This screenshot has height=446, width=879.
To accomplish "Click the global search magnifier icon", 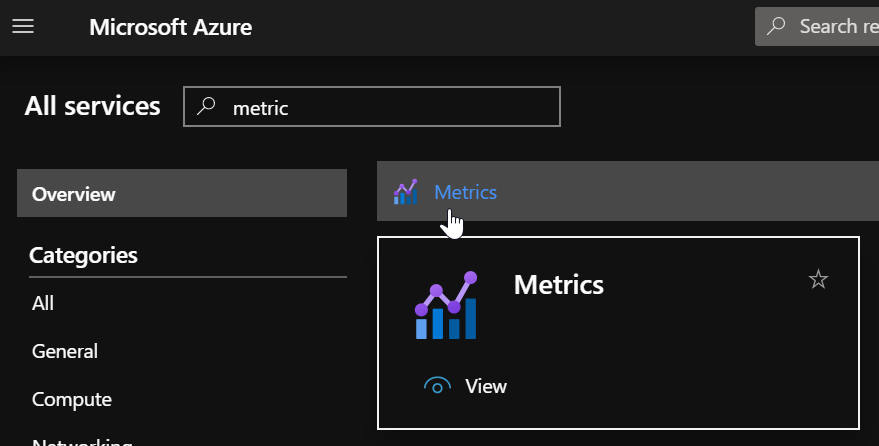I will pos(776,27).
